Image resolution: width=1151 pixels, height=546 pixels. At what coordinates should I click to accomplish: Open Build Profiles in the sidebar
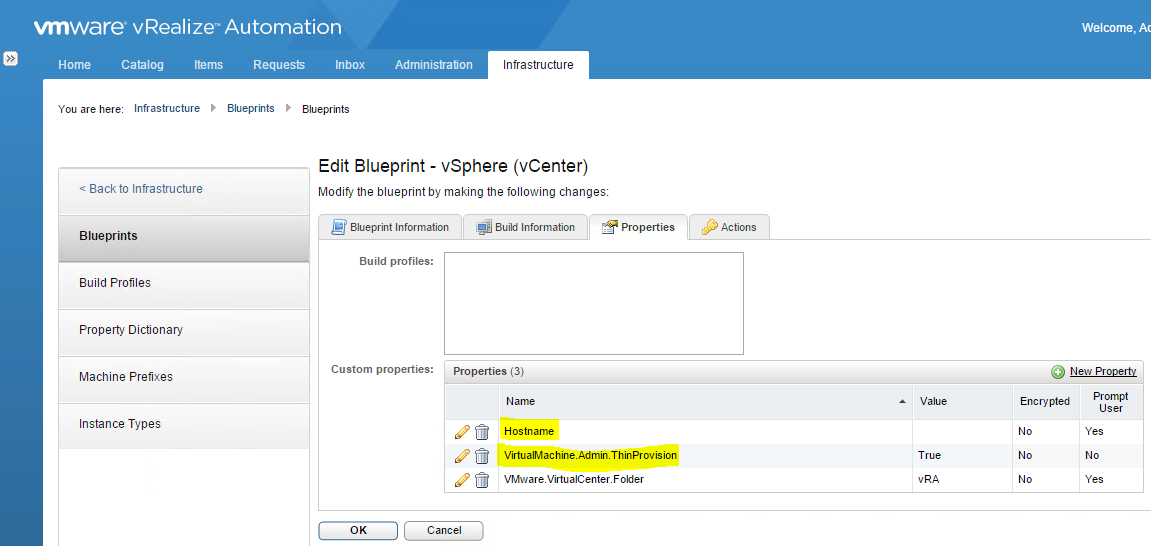click(x=184, y=283)
